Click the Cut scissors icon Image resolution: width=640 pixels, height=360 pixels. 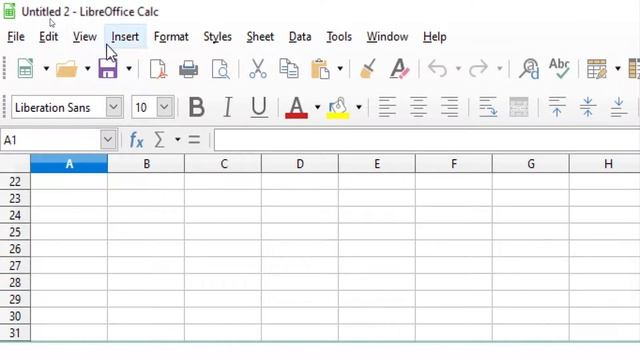click(258, 69)
